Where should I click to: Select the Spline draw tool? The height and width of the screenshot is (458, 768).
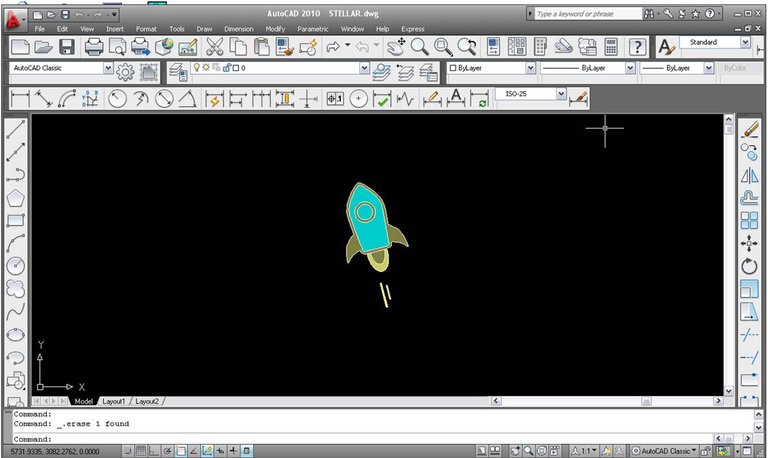(16, 312)
